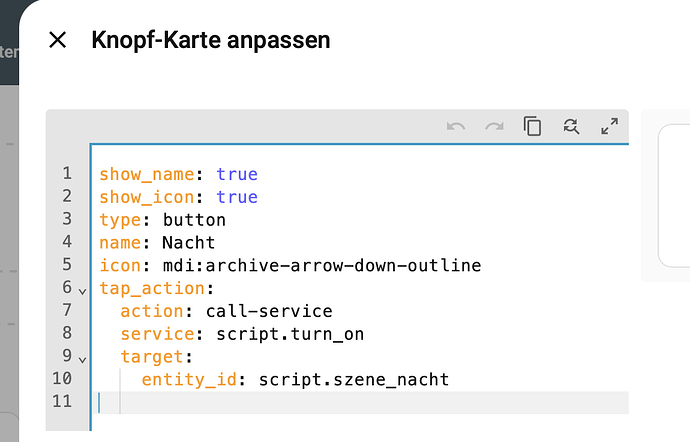This screenshot has height=442, width=690.
Task: Expand the code editor to fullscreen
Action: point(609,126)
